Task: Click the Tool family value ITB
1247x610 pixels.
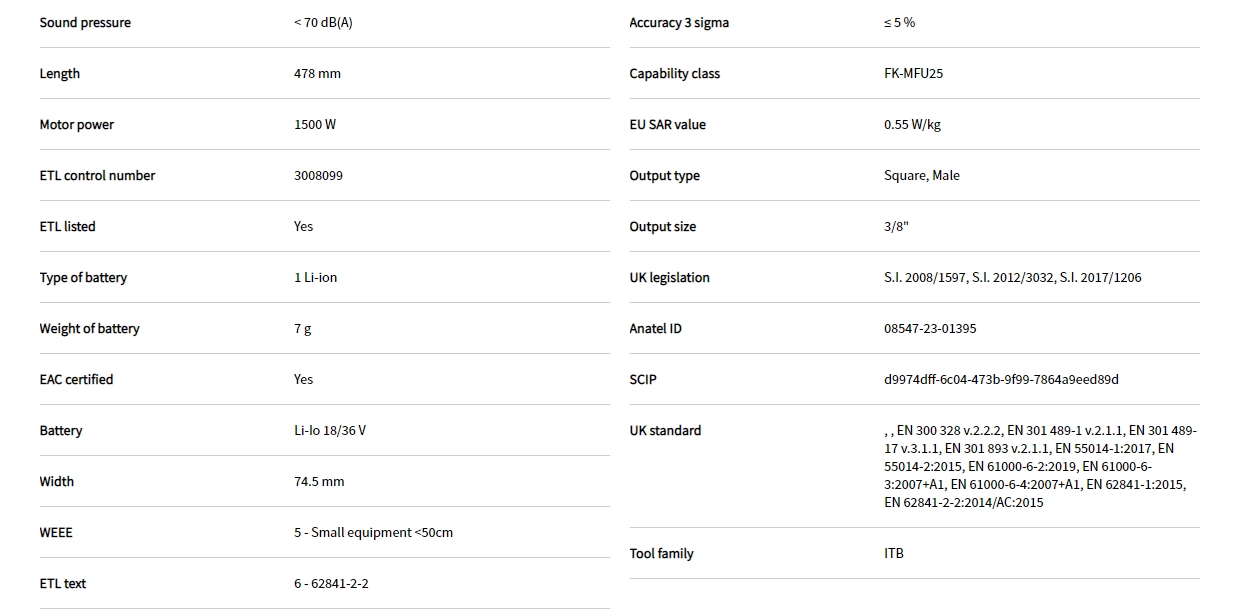Action: tap(894, 554)
